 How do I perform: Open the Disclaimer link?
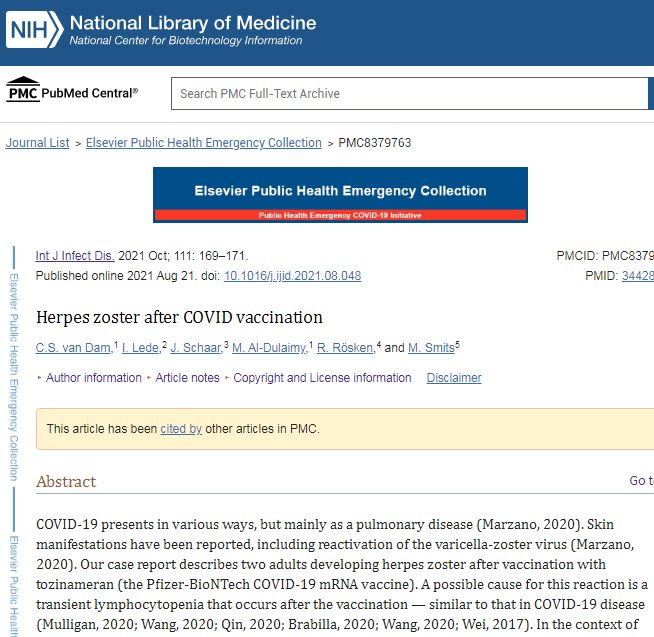coord(454,378)
